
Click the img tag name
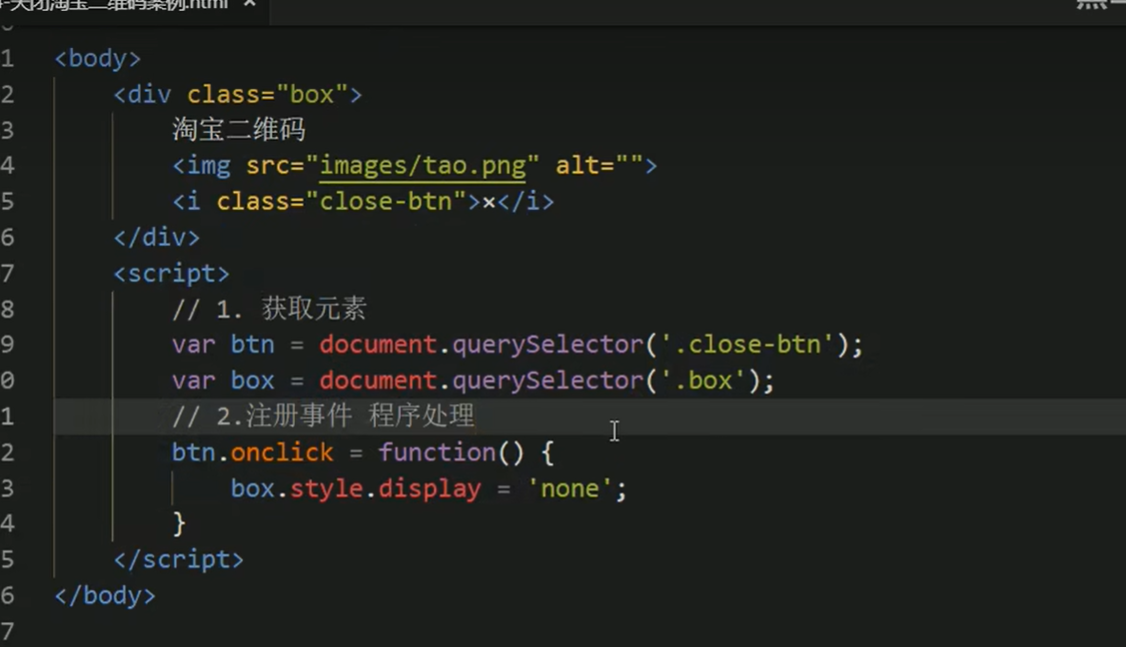(208, 166)
